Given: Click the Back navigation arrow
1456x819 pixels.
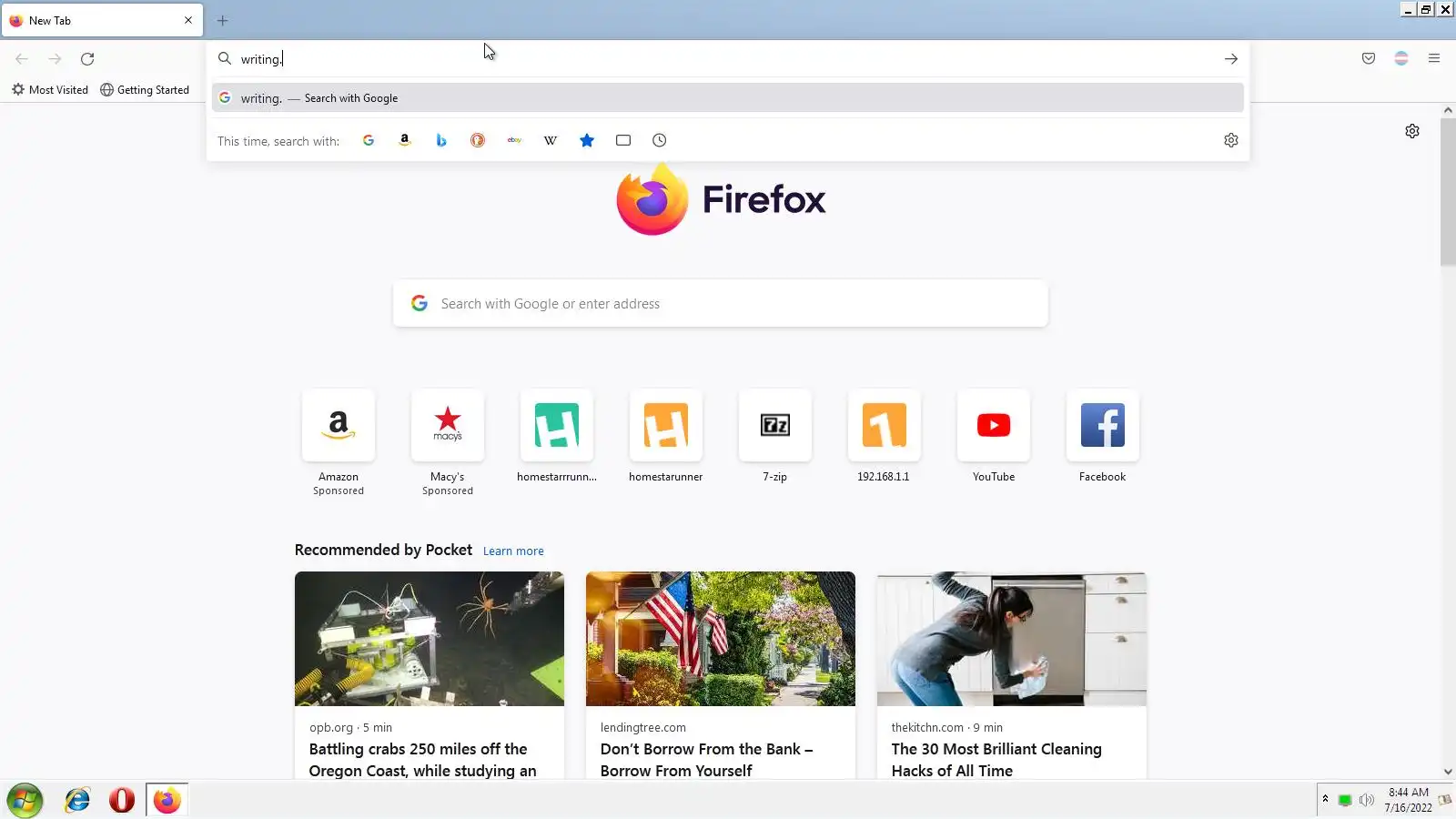Looking at the screenshot, I should click(22, 59).
